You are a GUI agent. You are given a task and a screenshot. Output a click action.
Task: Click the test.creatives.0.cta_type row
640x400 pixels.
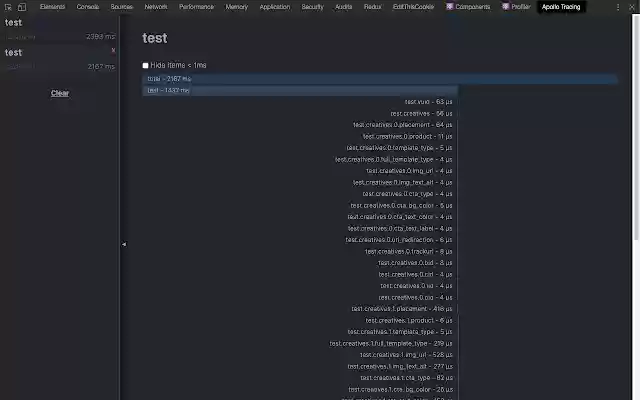[407, 194]
